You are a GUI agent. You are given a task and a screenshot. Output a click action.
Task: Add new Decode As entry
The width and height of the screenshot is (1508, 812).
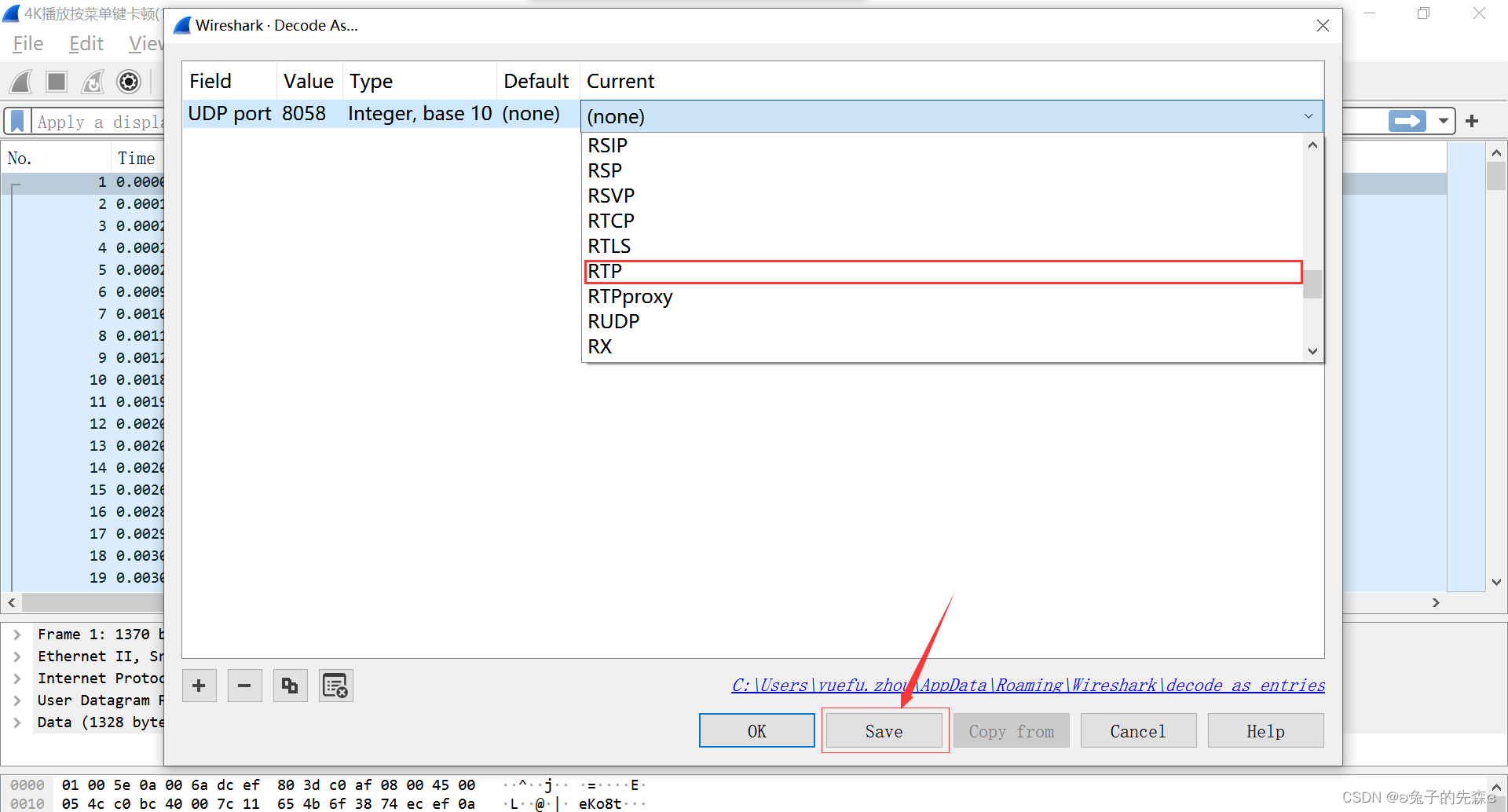pos(199,686)
